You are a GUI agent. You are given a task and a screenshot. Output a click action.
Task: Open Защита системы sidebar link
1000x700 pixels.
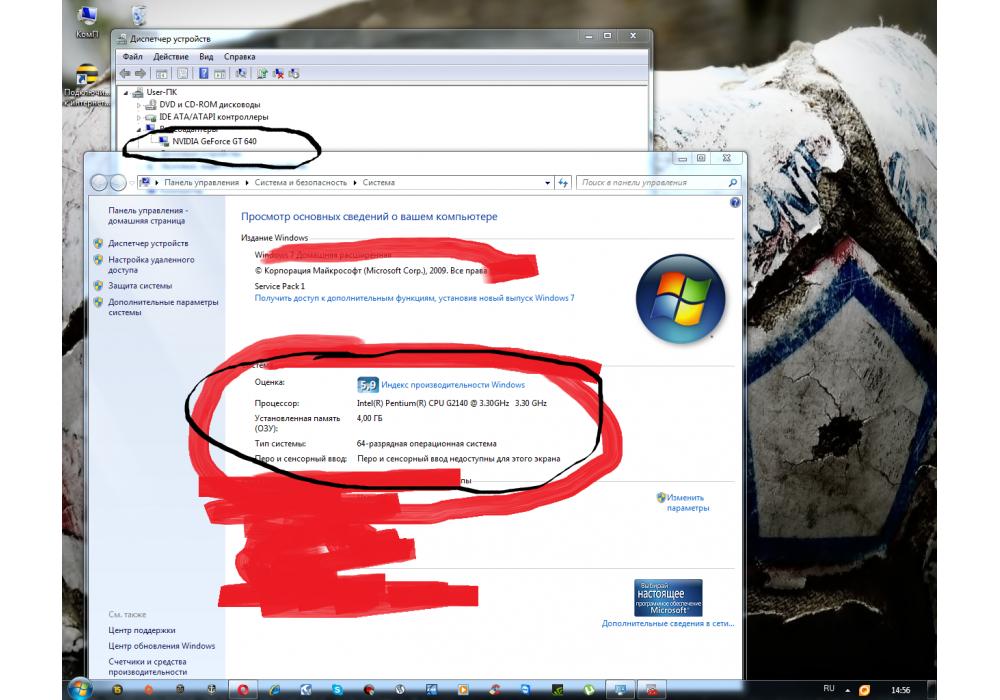click(140, 286)
